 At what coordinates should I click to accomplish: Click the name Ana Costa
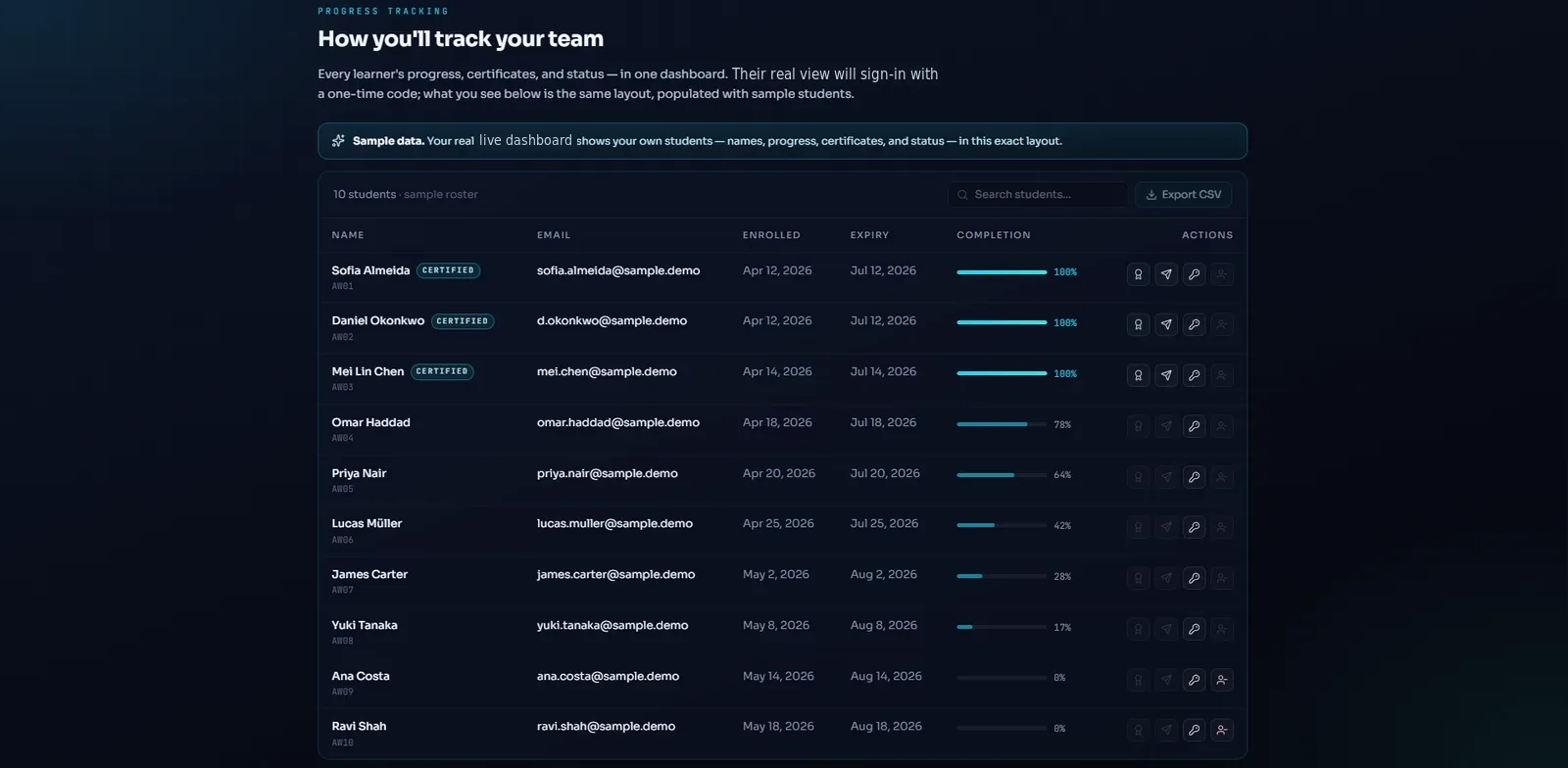click(x=361, y=676)
